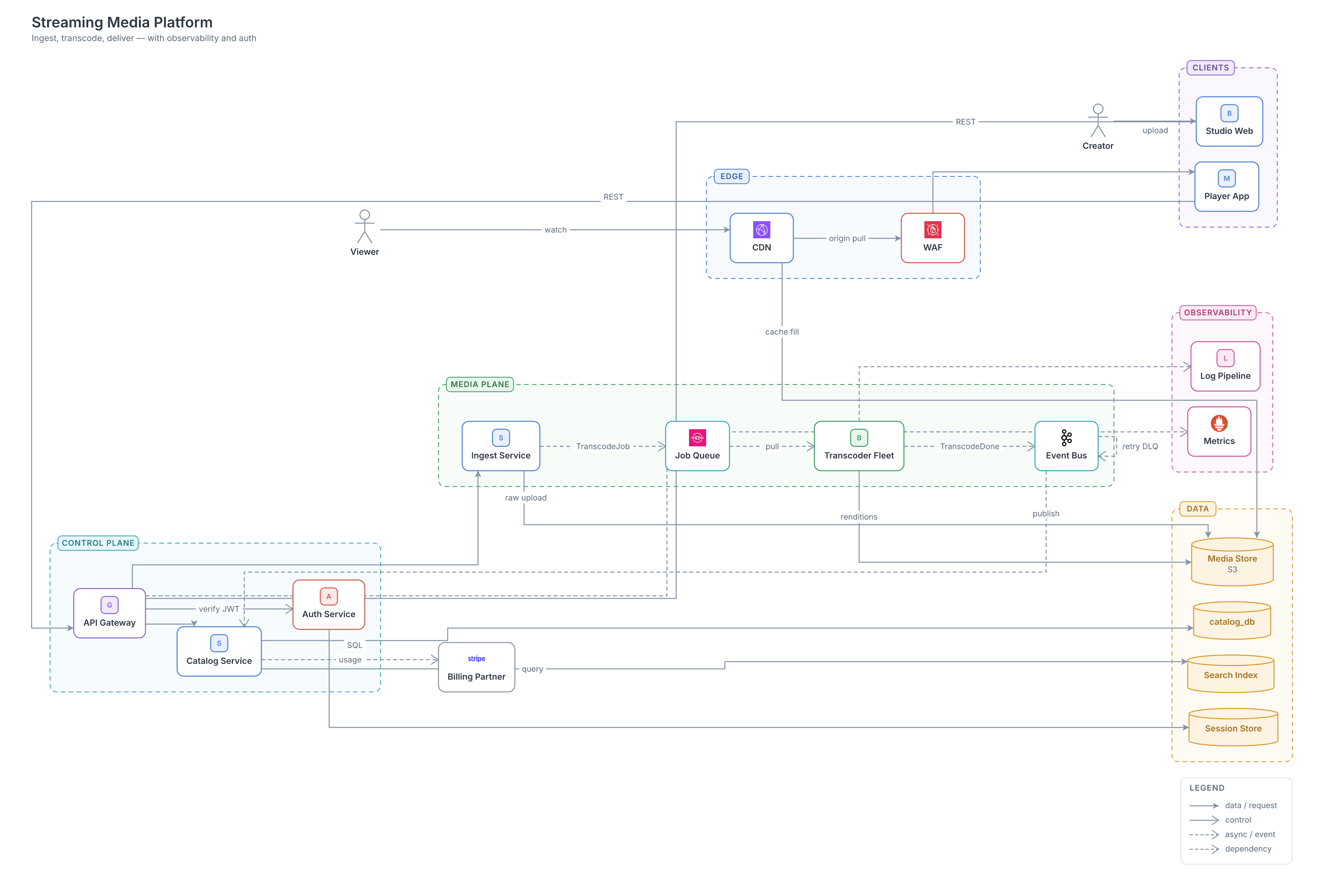Click the 'publish' edge label
Image resolution: width=1324 pixels, height=896 pixels.
[x=1046, y=514]
